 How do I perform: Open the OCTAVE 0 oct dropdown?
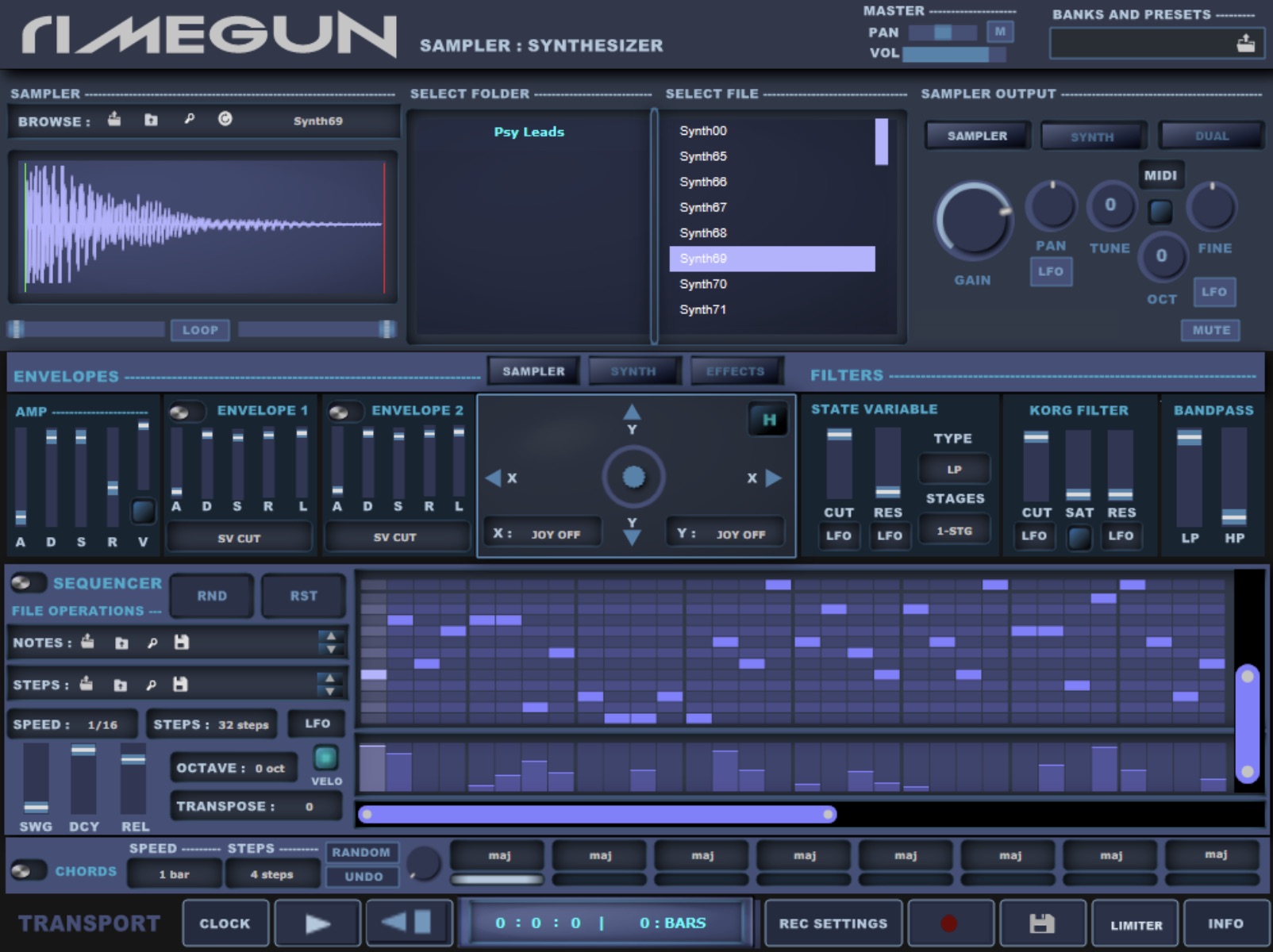tap(233, 768)
